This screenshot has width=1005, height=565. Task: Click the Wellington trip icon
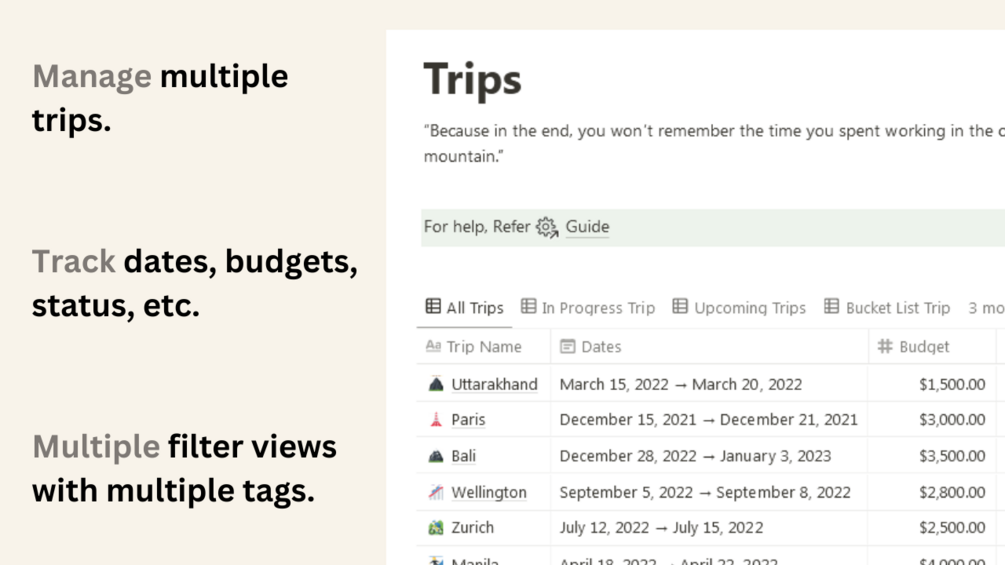point(436,492)
